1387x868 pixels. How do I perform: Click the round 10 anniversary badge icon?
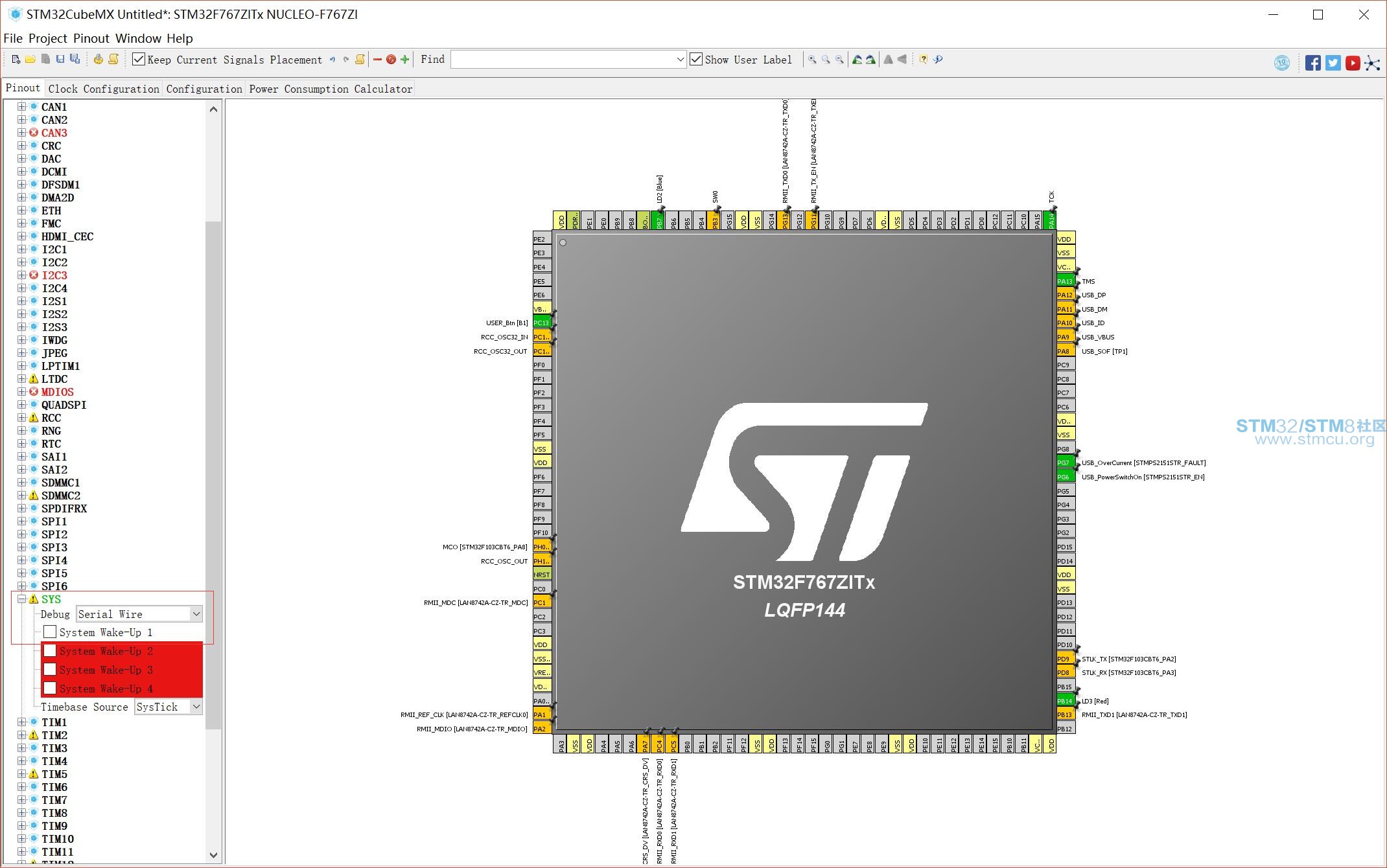point(1281,63)
